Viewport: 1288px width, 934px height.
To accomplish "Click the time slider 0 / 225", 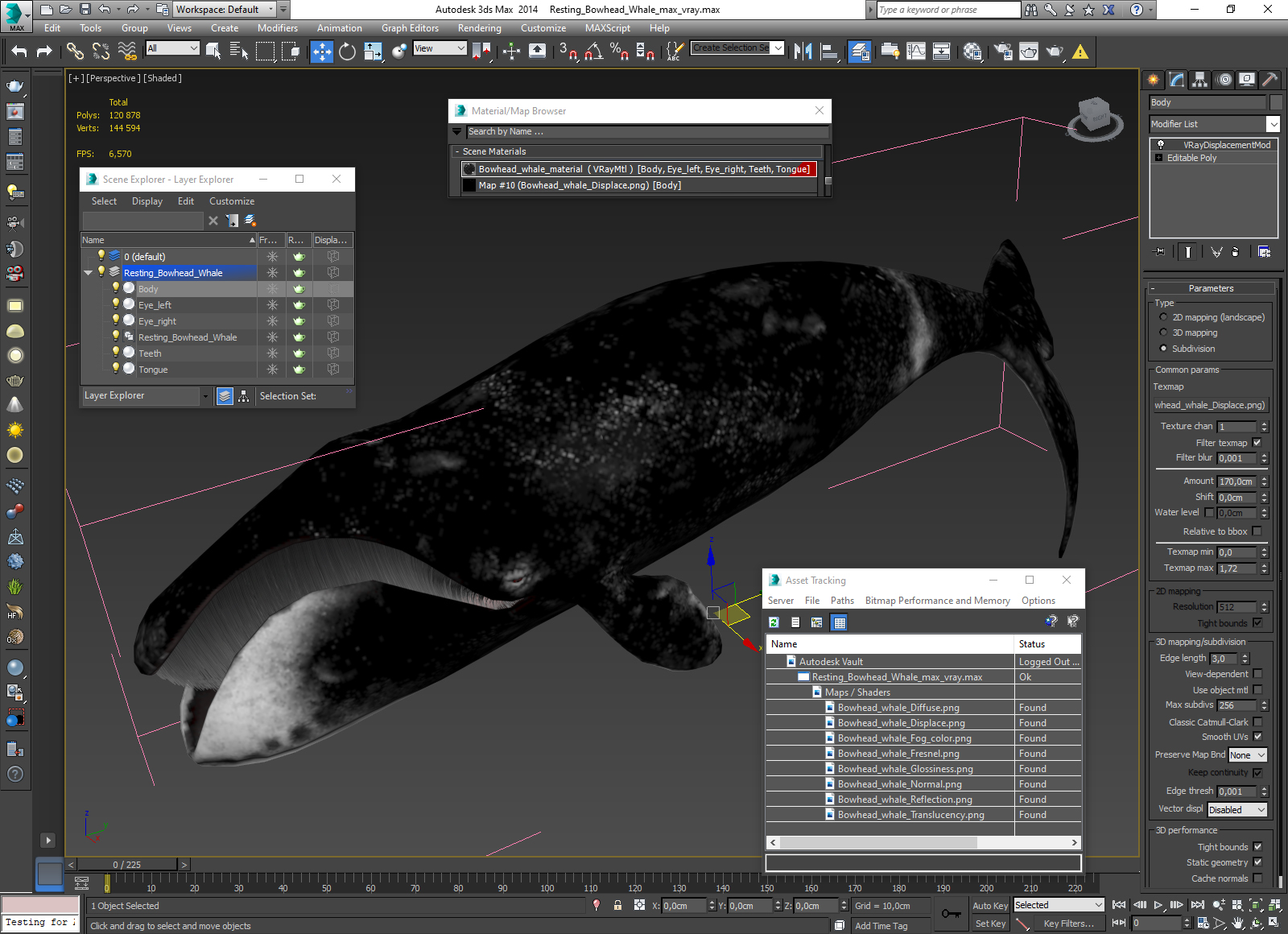I will [x=126, y=865].
